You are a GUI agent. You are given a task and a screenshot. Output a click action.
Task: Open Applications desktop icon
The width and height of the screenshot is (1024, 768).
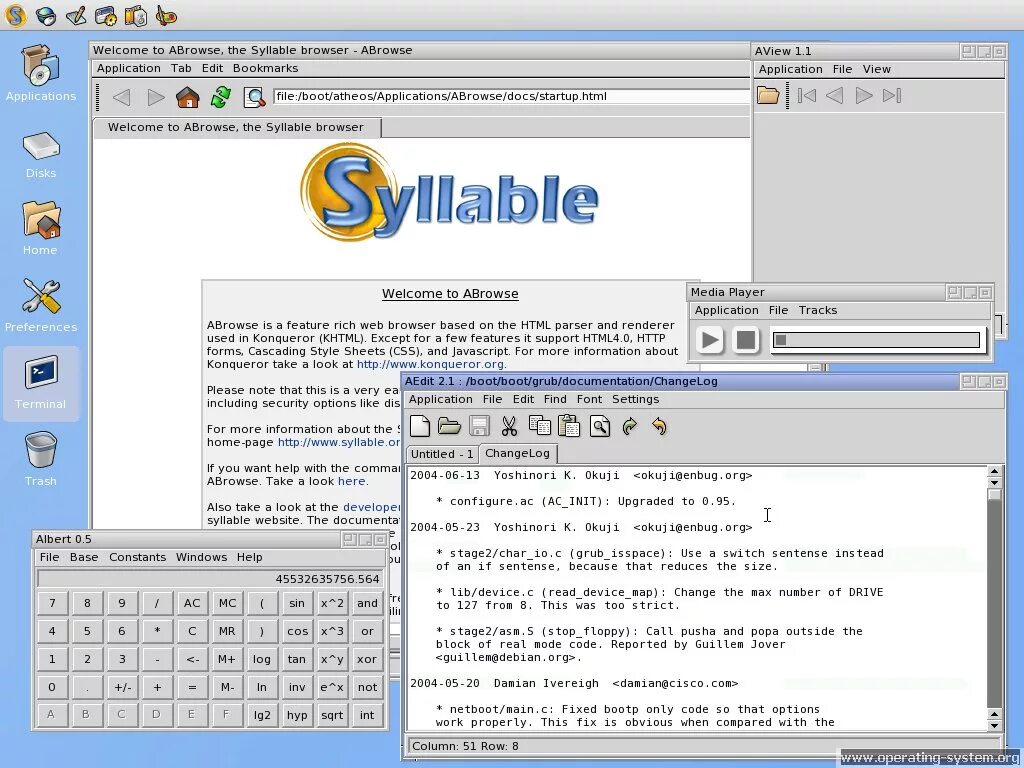click(40, 73)
